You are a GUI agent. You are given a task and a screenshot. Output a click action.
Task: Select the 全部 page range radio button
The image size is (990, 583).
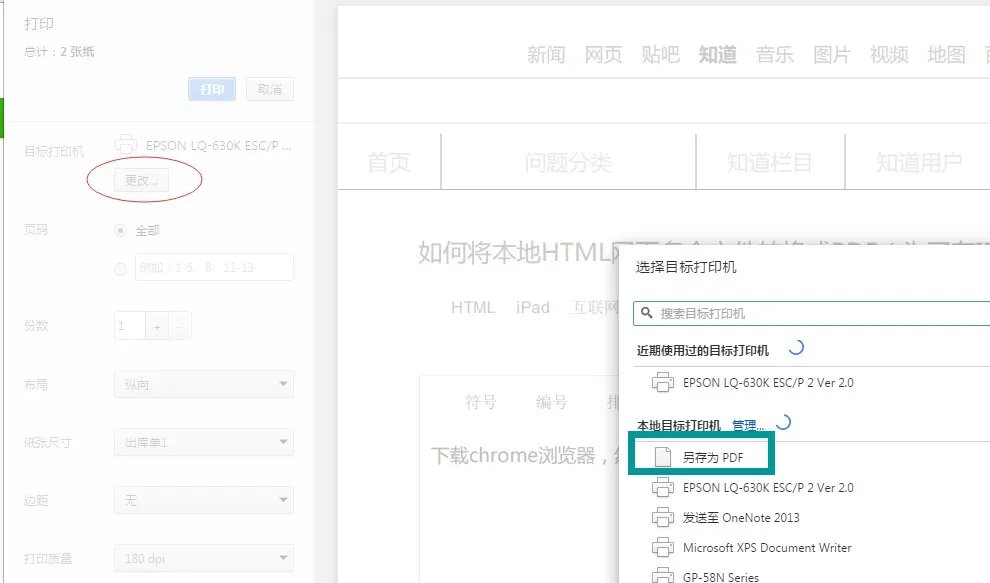(x=119, y=229)
